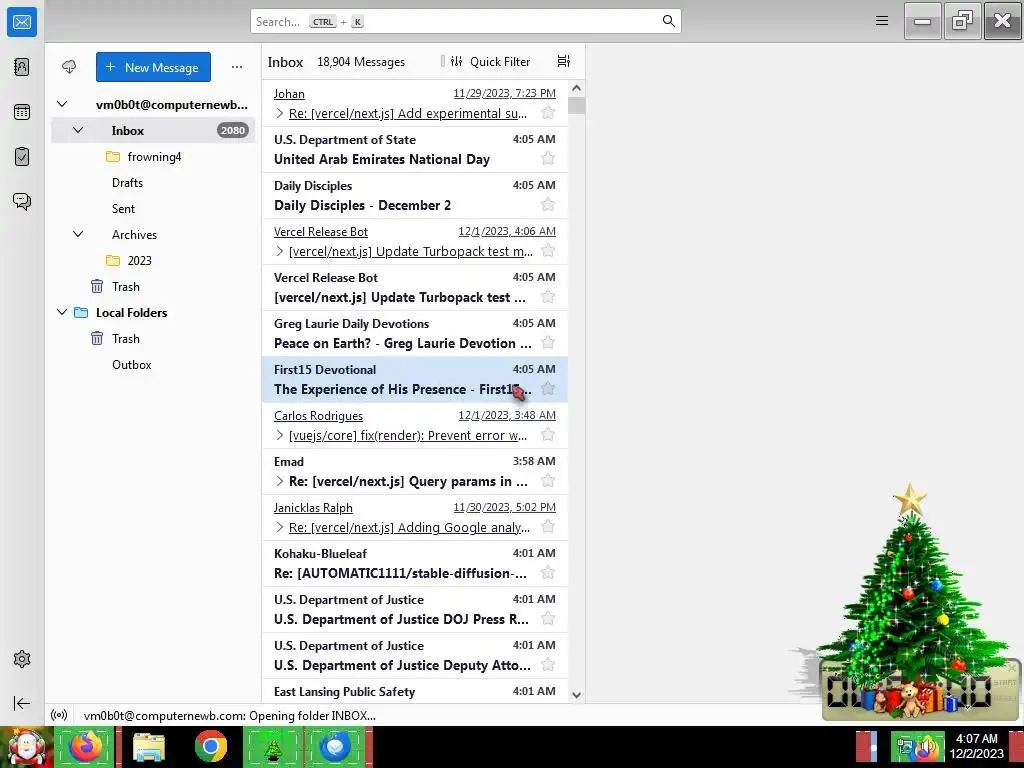The width and height of the screenshot is (1024, 768).
Task: Click the Thunderbird taskbar icon
Action: [335, 746]
